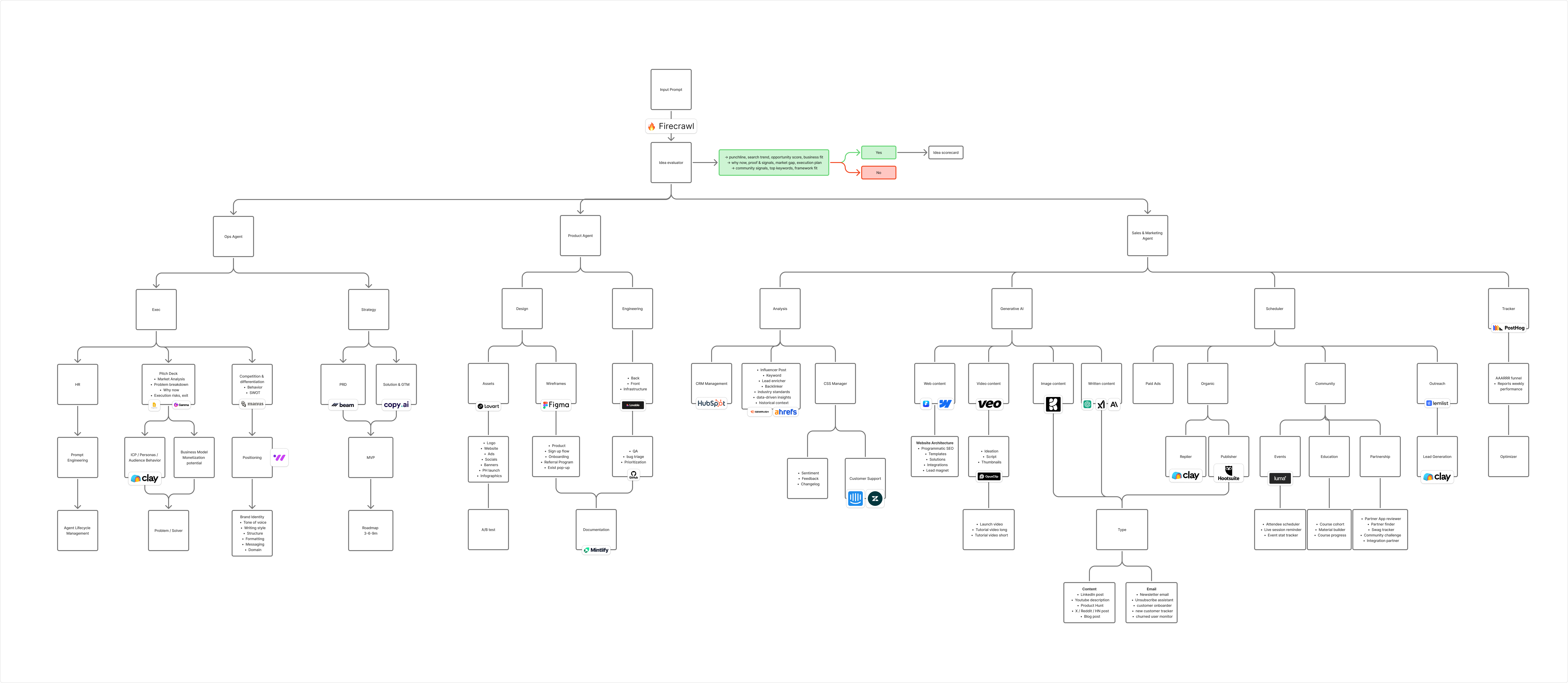Select the copy.ai logo badge
Viewport: 1568px width, 683px height.
[396, 405]
